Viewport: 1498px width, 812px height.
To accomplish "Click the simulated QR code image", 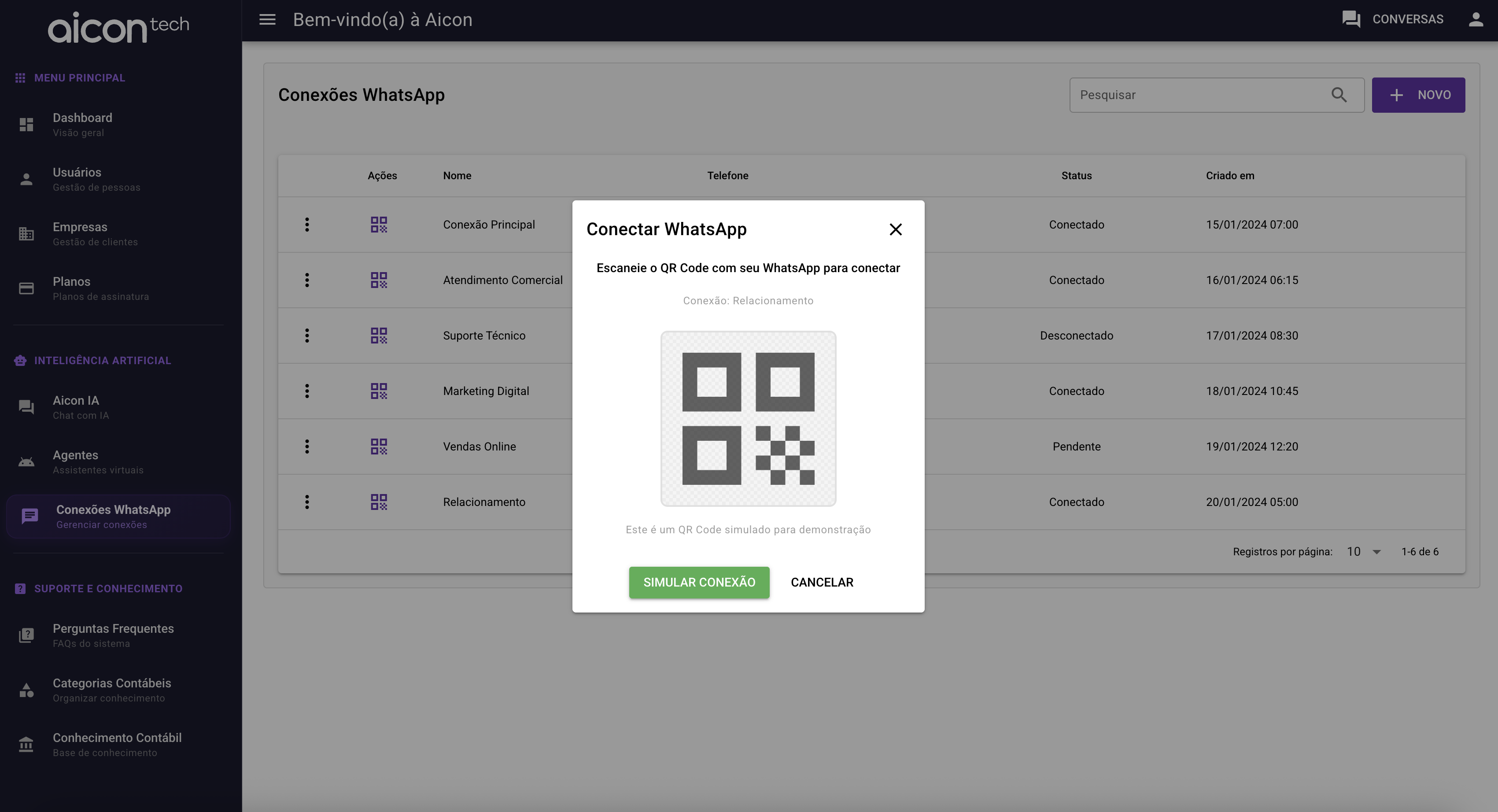I will (x=748, y=419).
